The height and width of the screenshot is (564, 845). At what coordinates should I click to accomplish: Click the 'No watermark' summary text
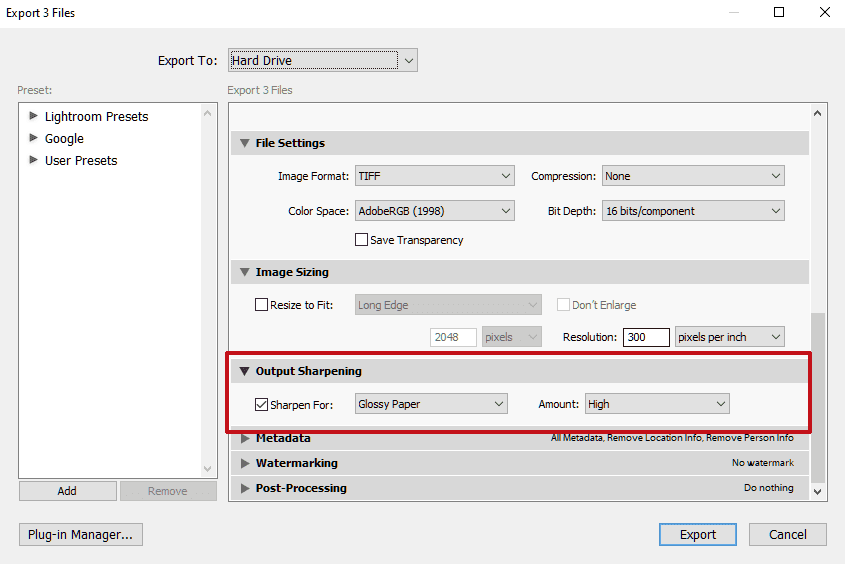[763, 463]
